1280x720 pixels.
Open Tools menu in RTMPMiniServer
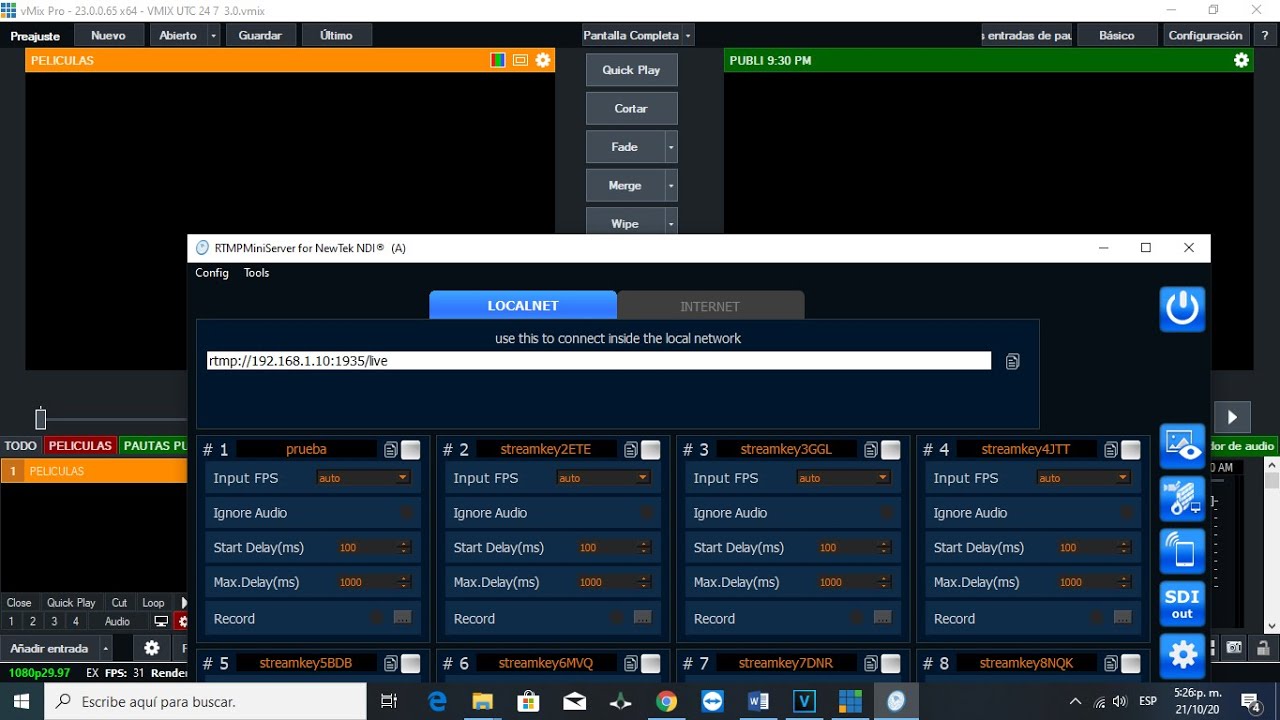tap(257, 273)
